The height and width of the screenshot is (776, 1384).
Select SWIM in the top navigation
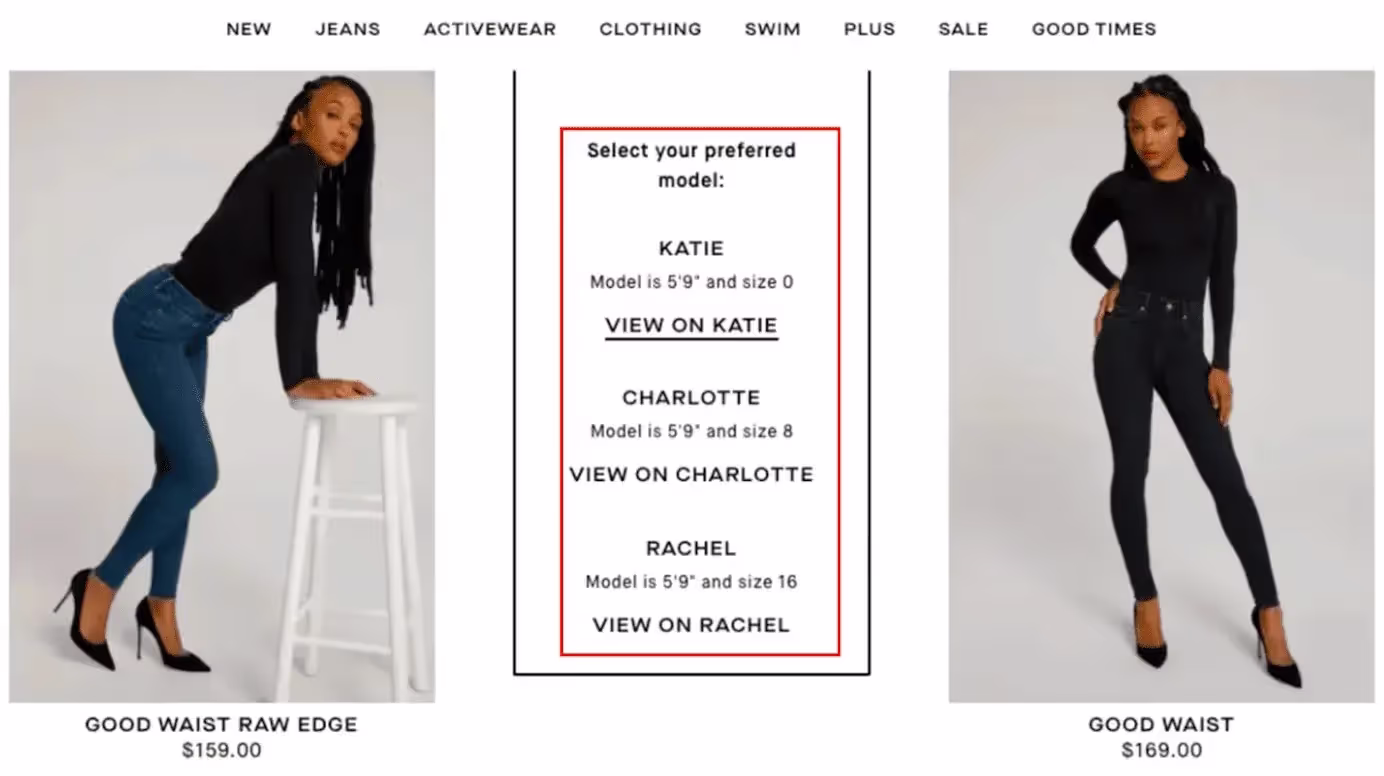tap(772, 29)
